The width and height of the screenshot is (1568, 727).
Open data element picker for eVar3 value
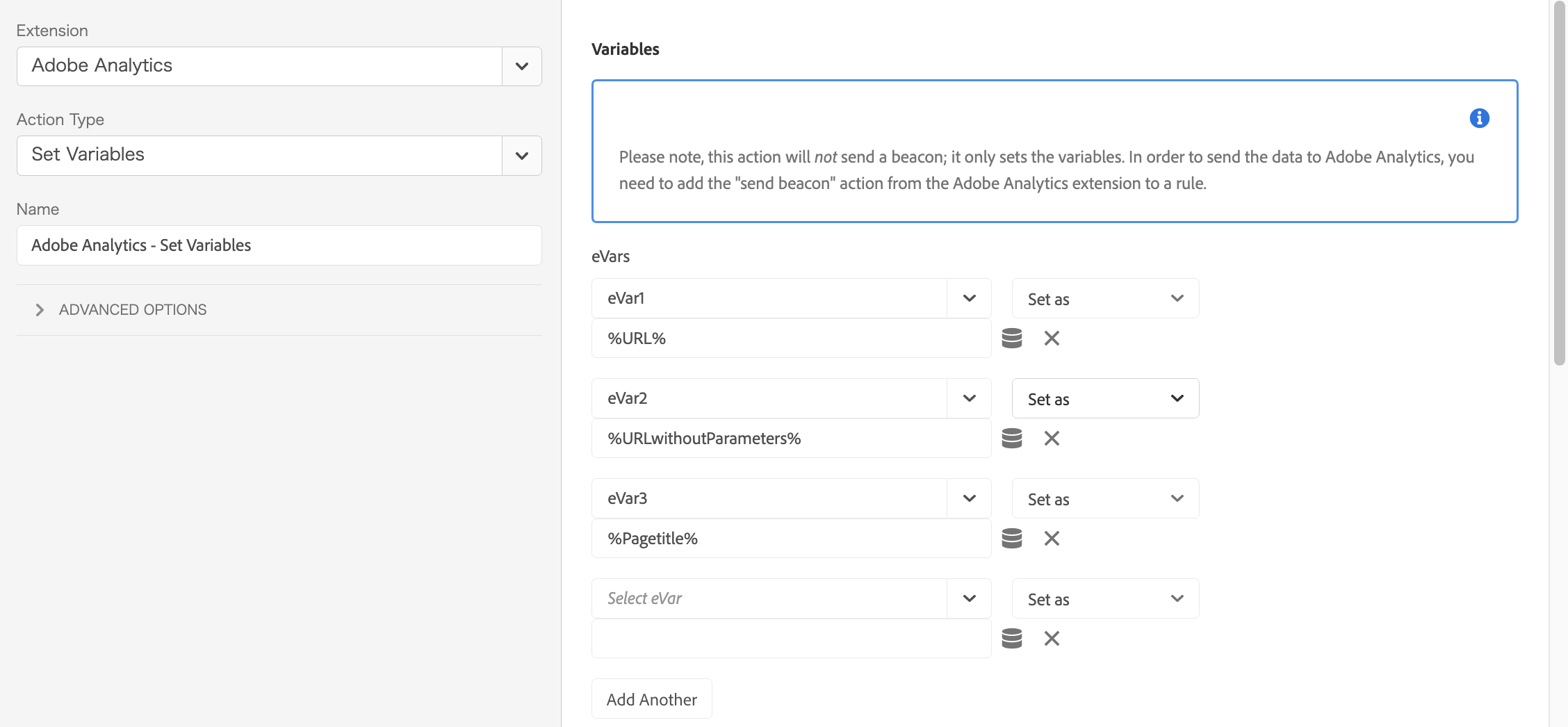click(1011, 539)
